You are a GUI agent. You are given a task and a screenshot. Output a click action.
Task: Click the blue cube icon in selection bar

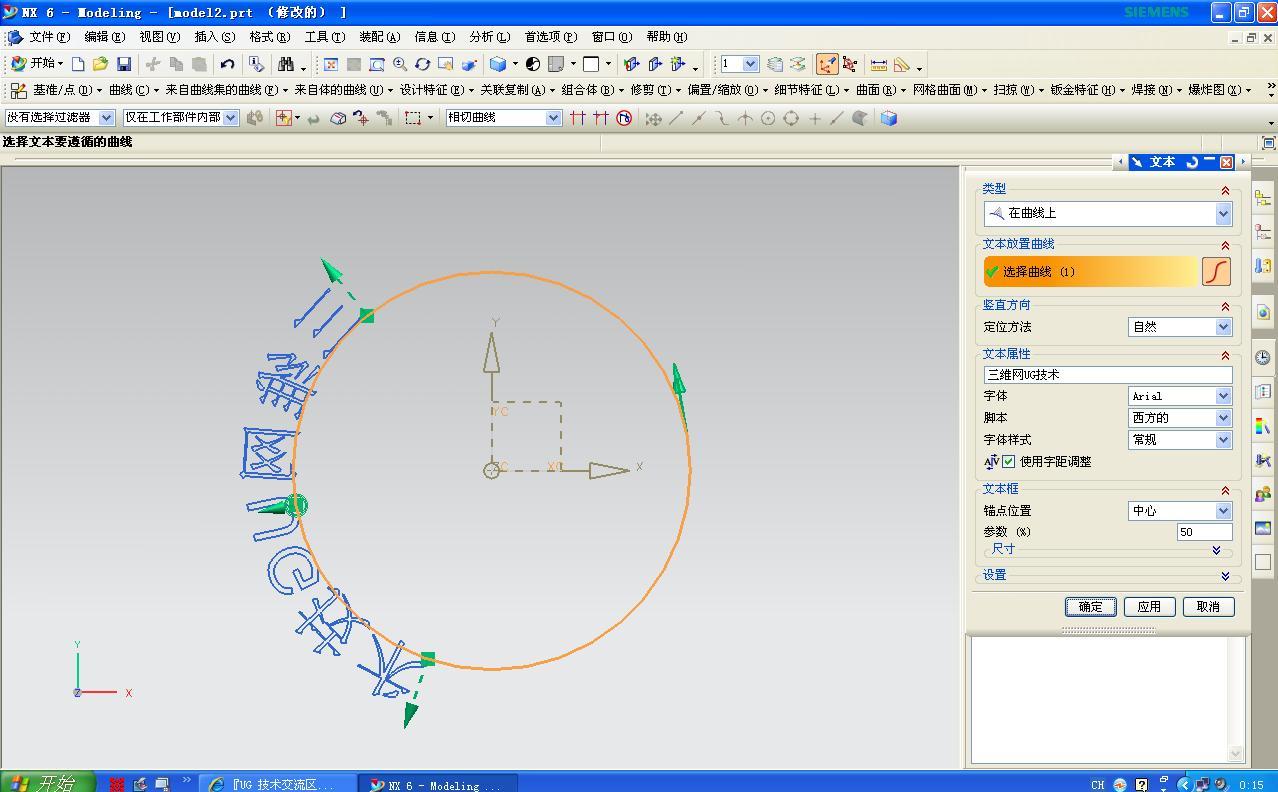888,118
